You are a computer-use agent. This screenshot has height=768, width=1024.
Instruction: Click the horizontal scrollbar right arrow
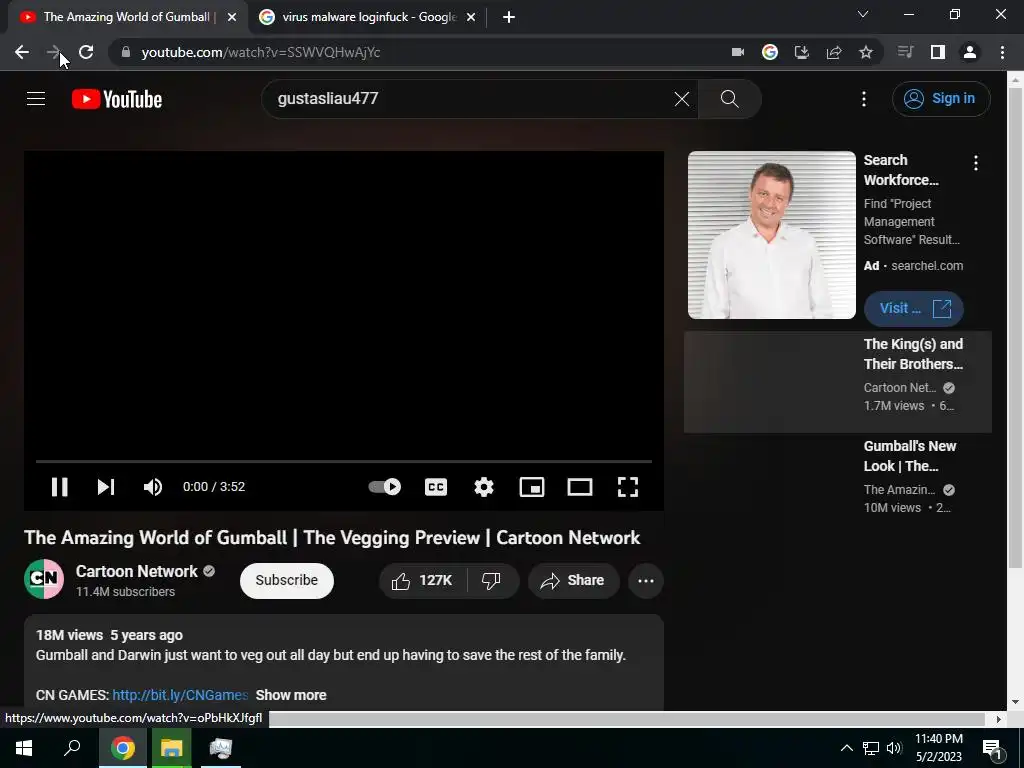pos(999,719)
